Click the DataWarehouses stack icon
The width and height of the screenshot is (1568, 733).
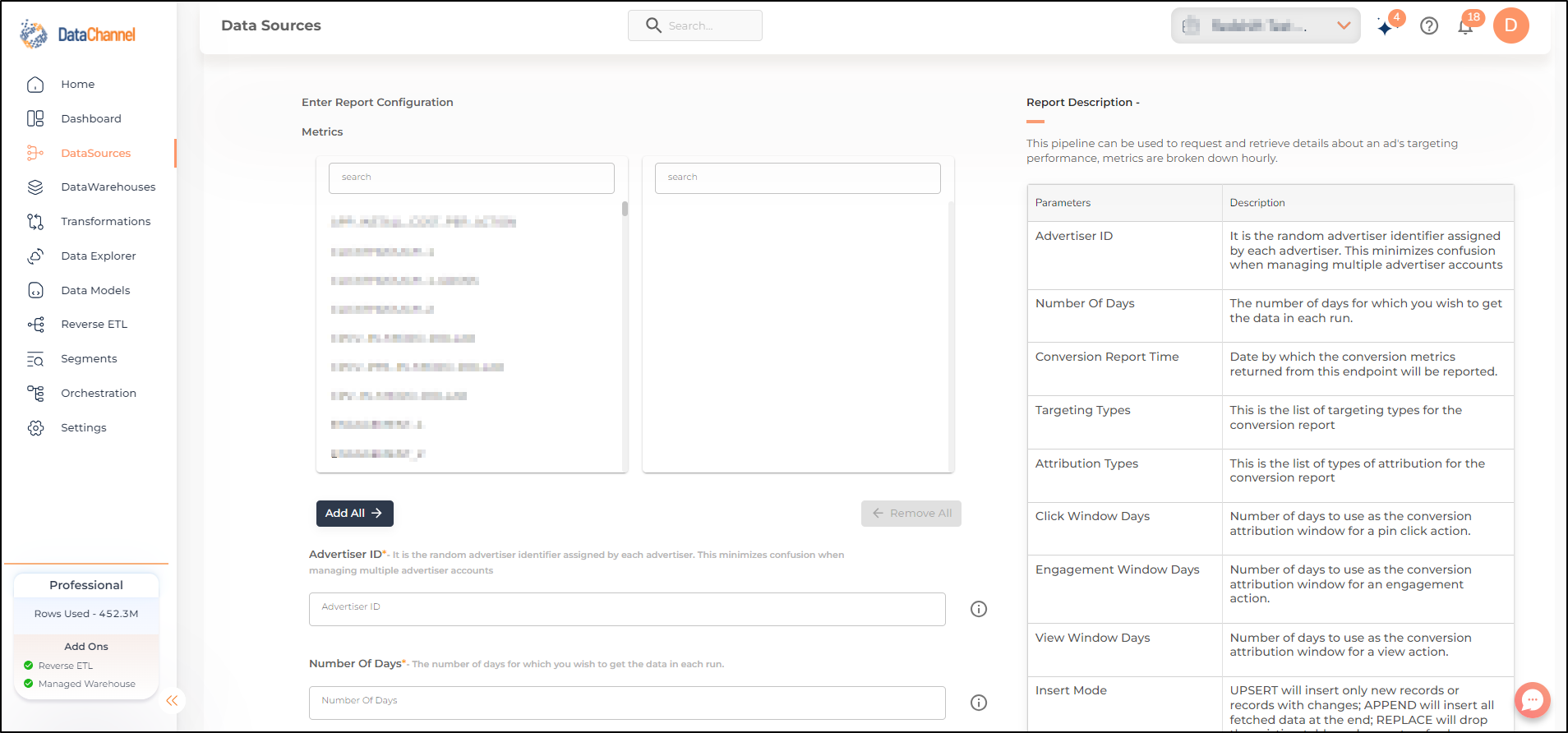click(35, 187)
